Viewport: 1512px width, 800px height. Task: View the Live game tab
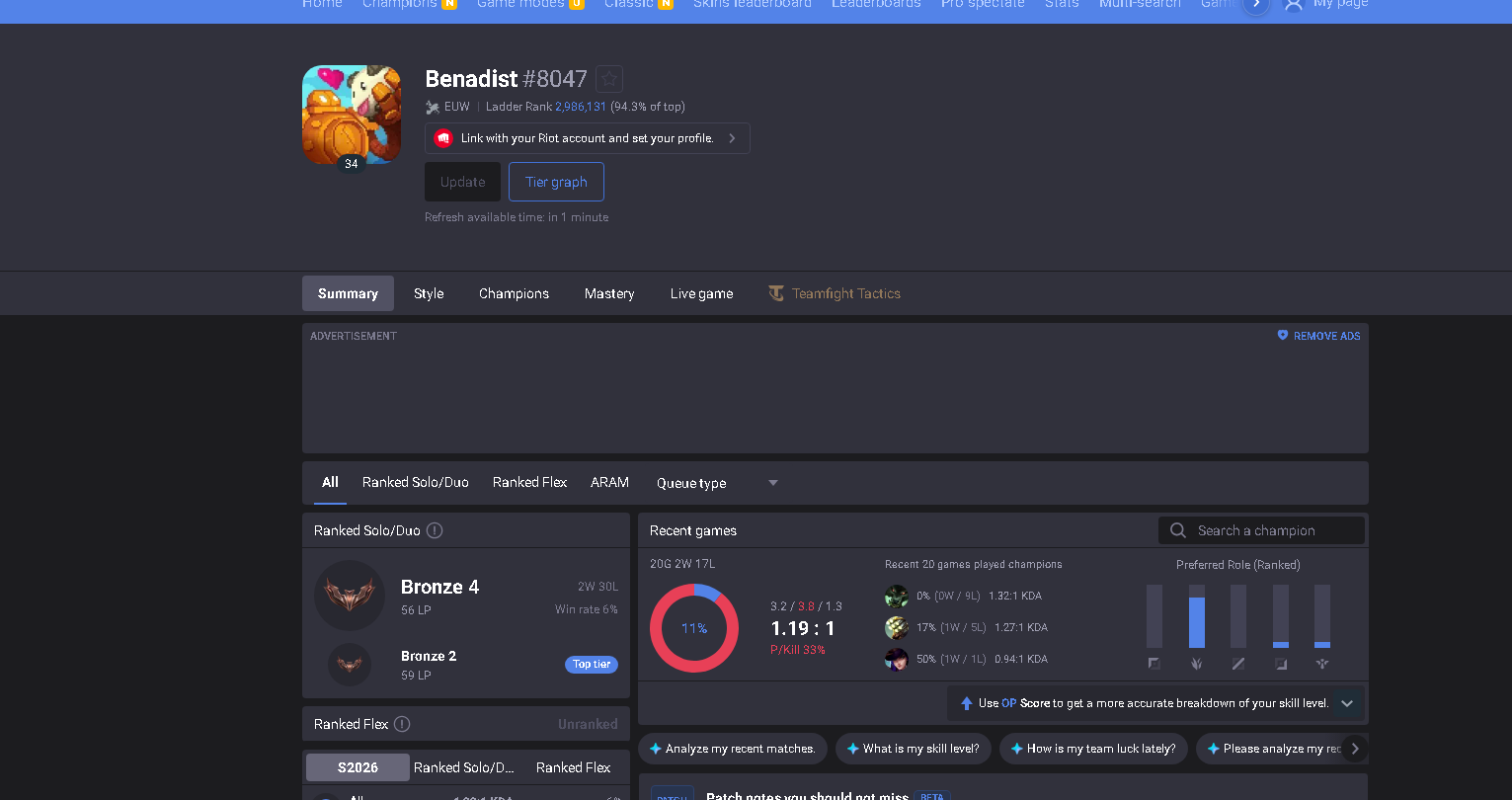click(701, 293)
